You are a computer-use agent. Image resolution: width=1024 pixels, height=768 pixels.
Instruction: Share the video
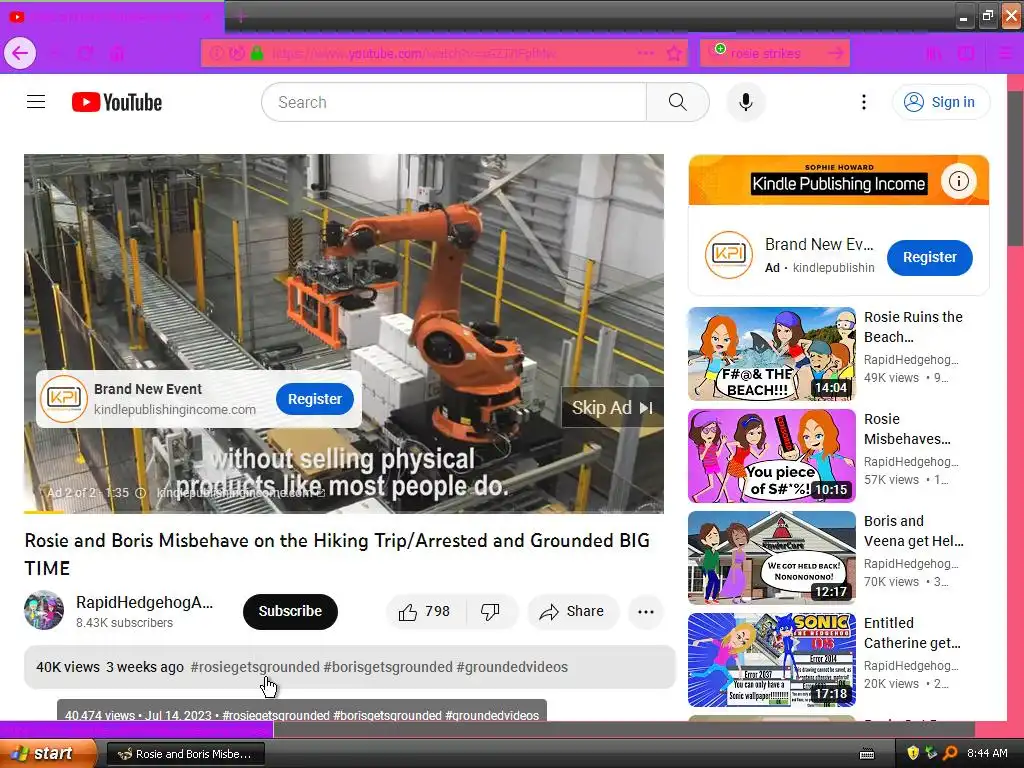[x=572, y=611]
